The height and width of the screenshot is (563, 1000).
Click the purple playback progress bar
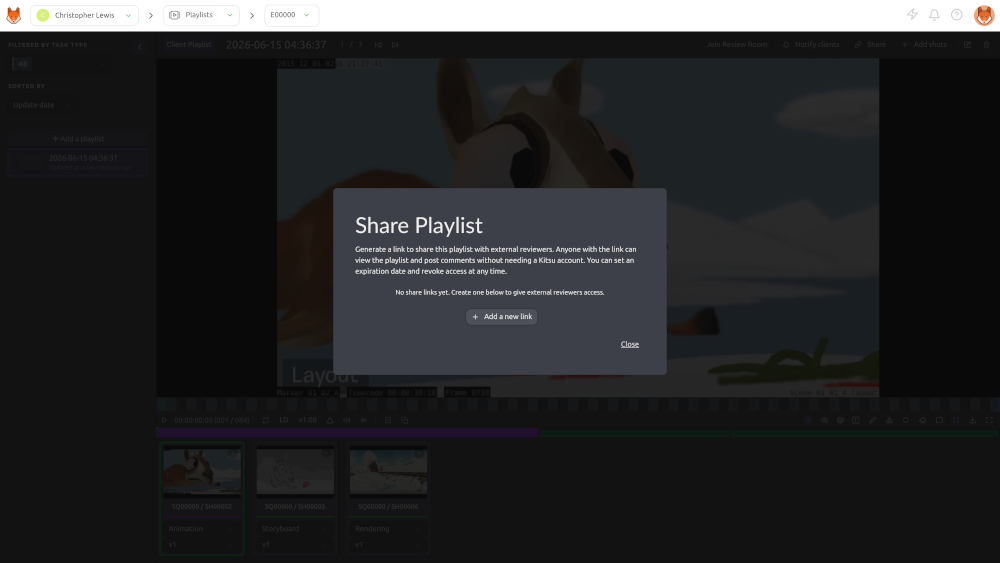coord(347,433)
